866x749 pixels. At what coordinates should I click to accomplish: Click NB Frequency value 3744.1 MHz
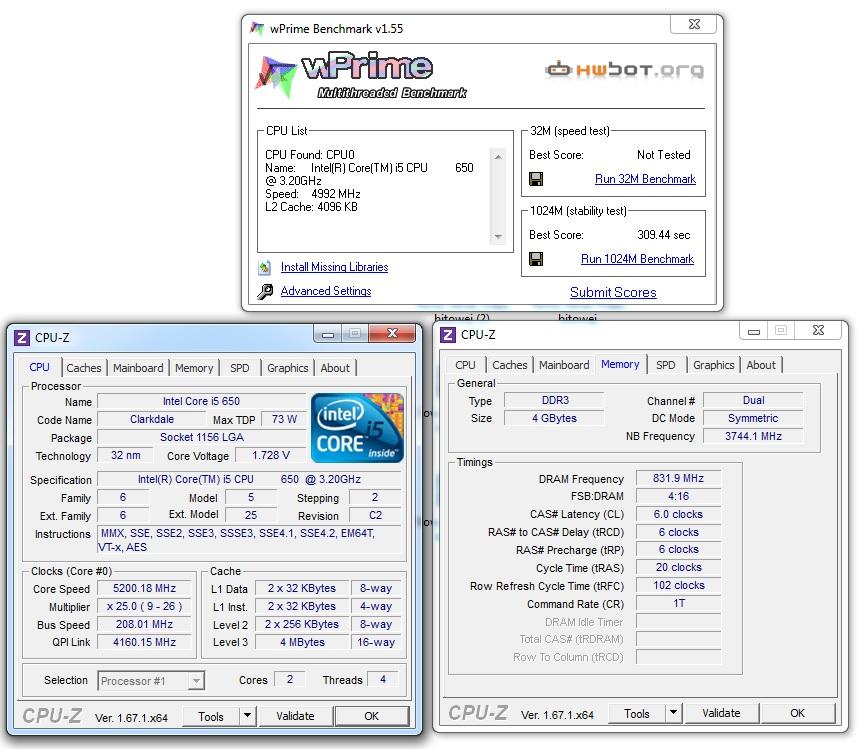tap(753, 436)
